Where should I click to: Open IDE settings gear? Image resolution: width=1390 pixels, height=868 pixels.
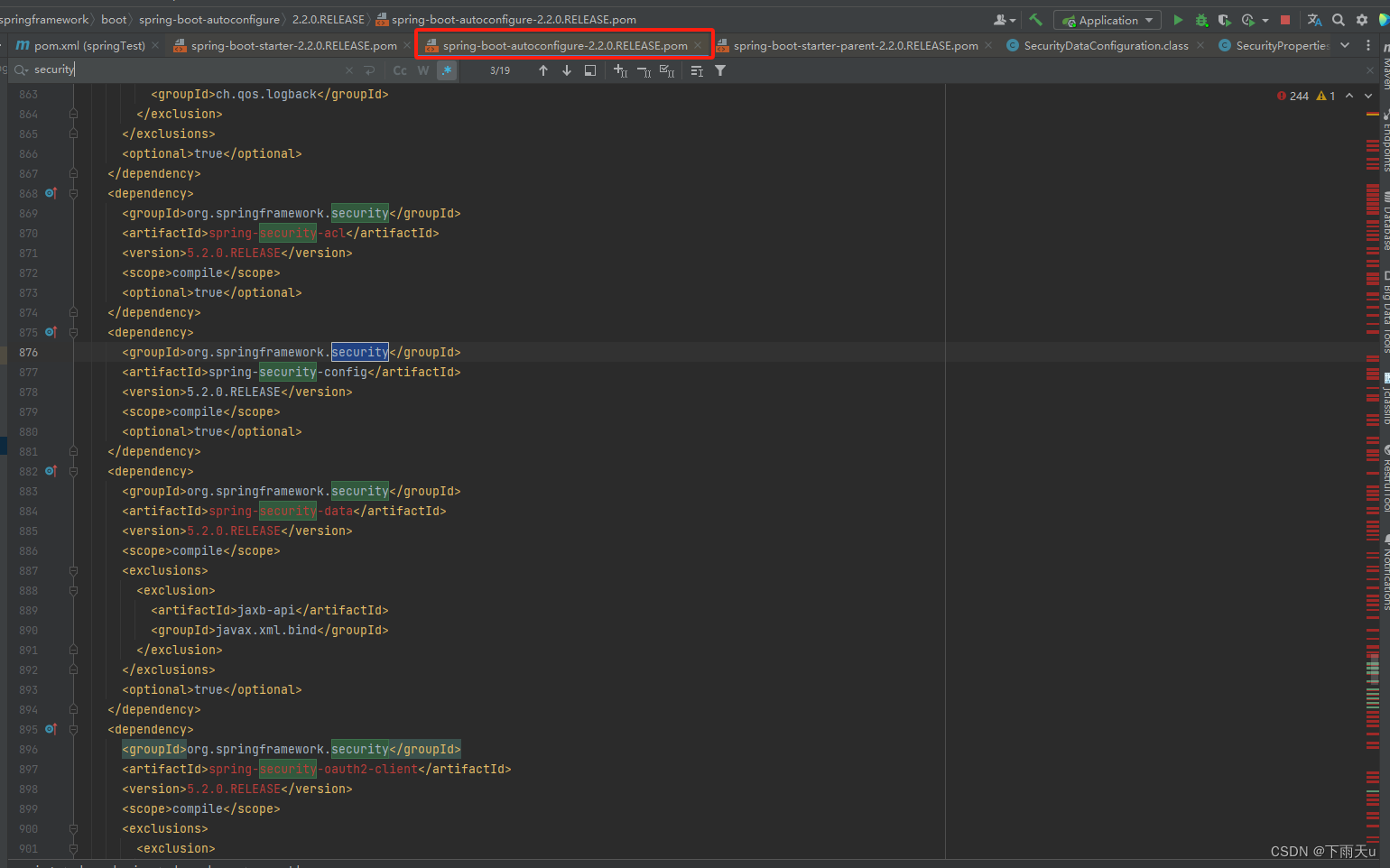(1362, 20)
